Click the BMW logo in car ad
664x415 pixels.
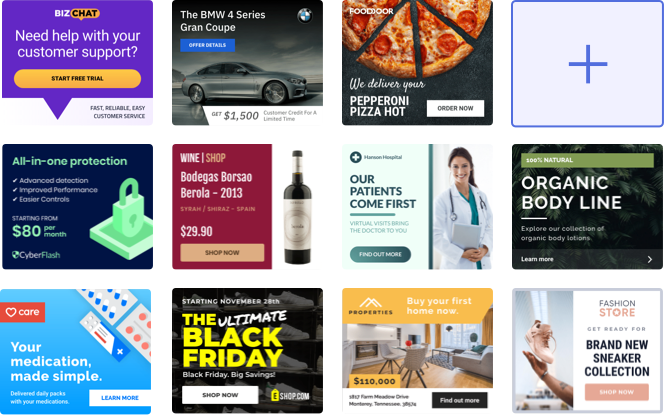coord(304,16)
